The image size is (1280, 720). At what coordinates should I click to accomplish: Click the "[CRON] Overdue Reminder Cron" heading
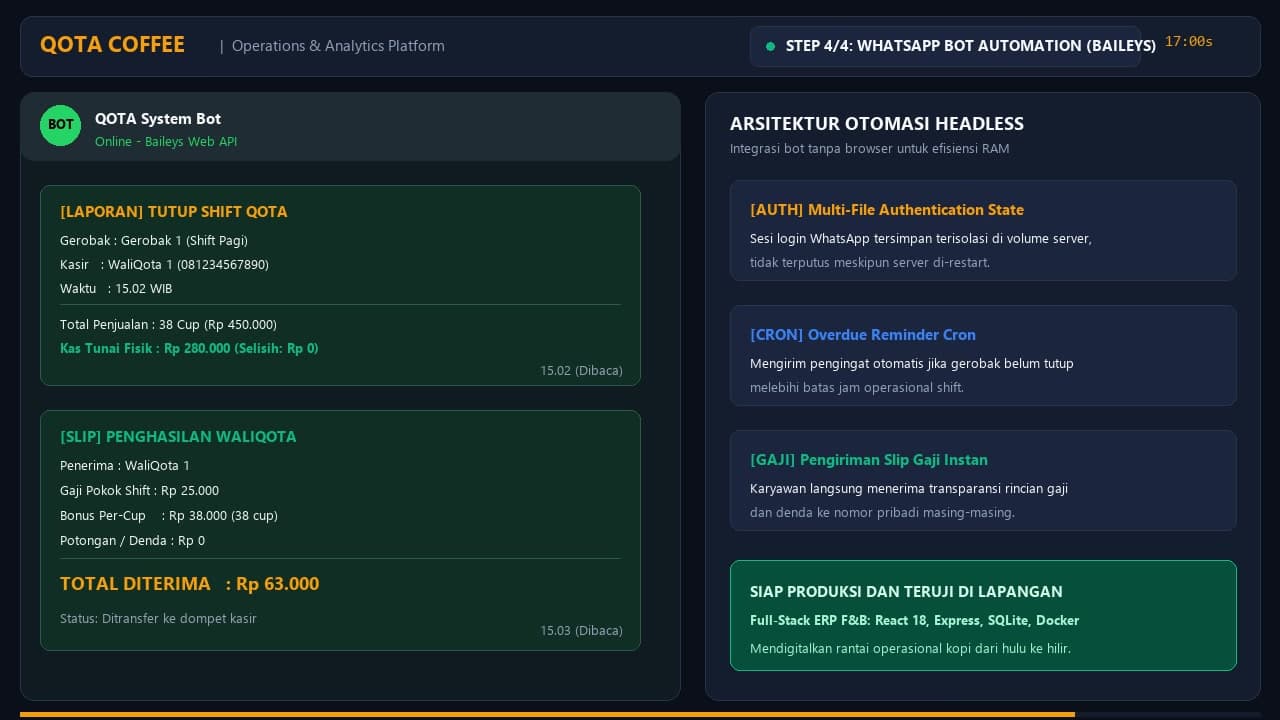[x=863, y=335]
